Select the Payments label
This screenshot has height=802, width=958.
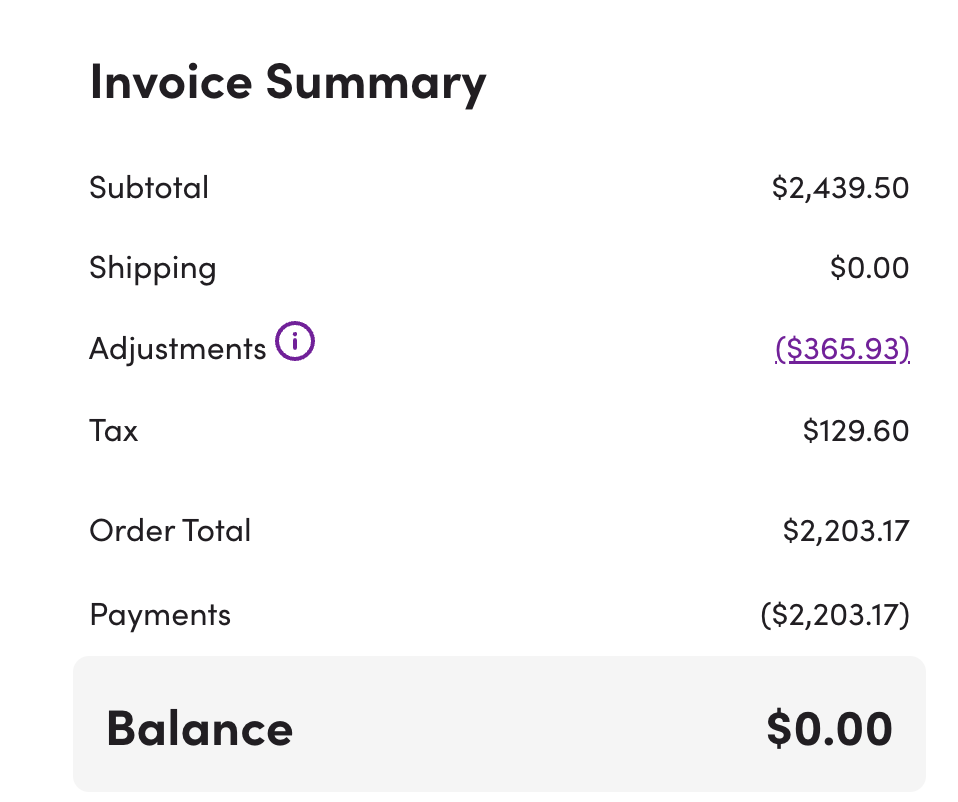point(160,614)
